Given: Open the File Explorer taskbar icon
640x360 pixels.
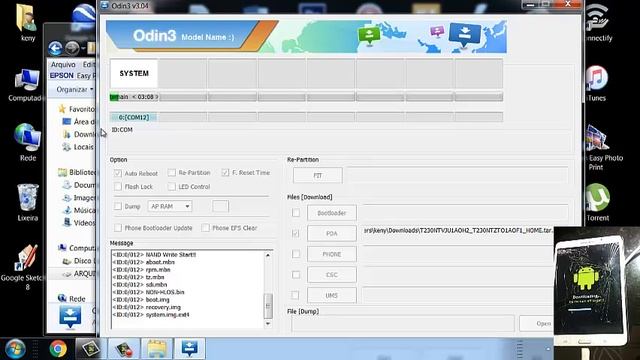Looking at the screenshot, I should (x=157, y=348).
